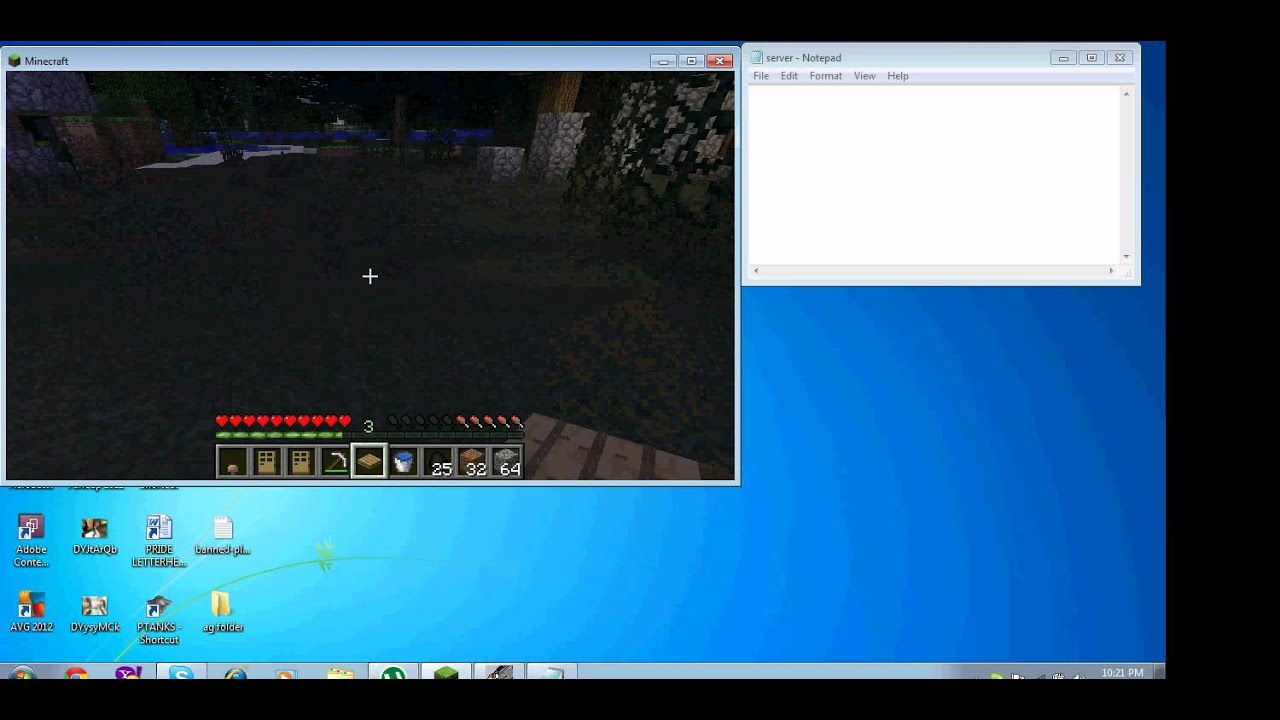Screen dimensions: 1280x720
Task: Click inside the empty Notepad text area
Action: click(x=934, y=175)
